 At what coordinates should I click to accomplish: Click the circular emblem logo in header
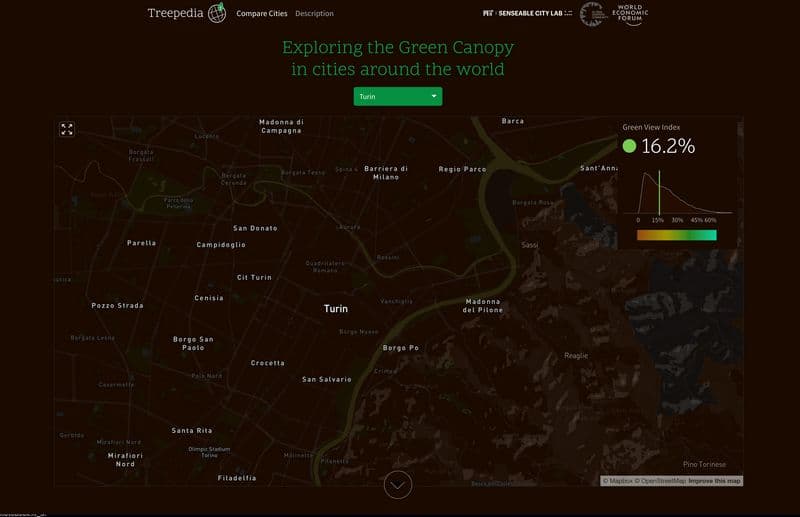click(x=594, y=13)
